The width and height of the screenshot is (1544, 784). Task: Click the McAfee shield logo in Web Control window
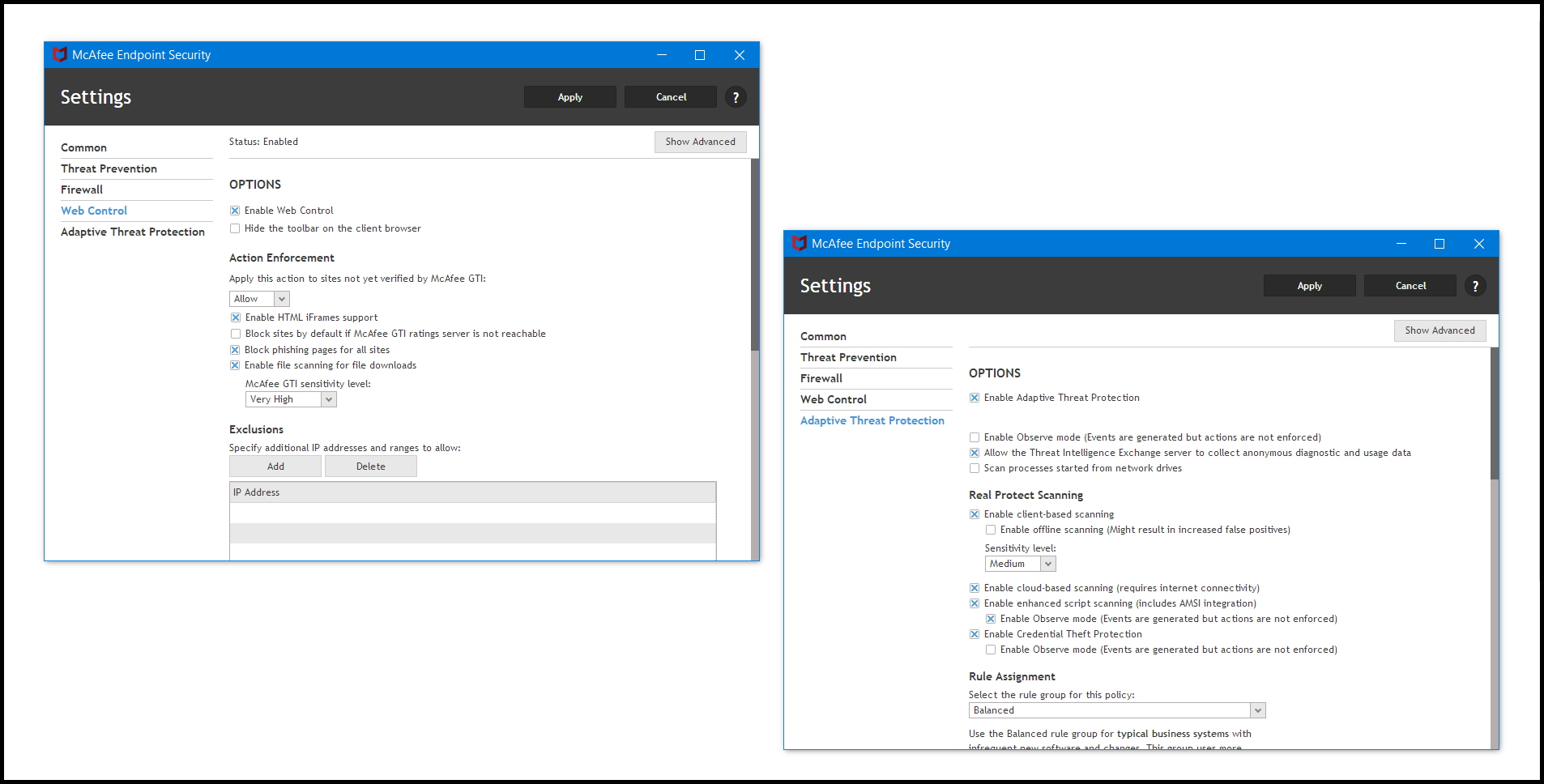pos(60,54)
